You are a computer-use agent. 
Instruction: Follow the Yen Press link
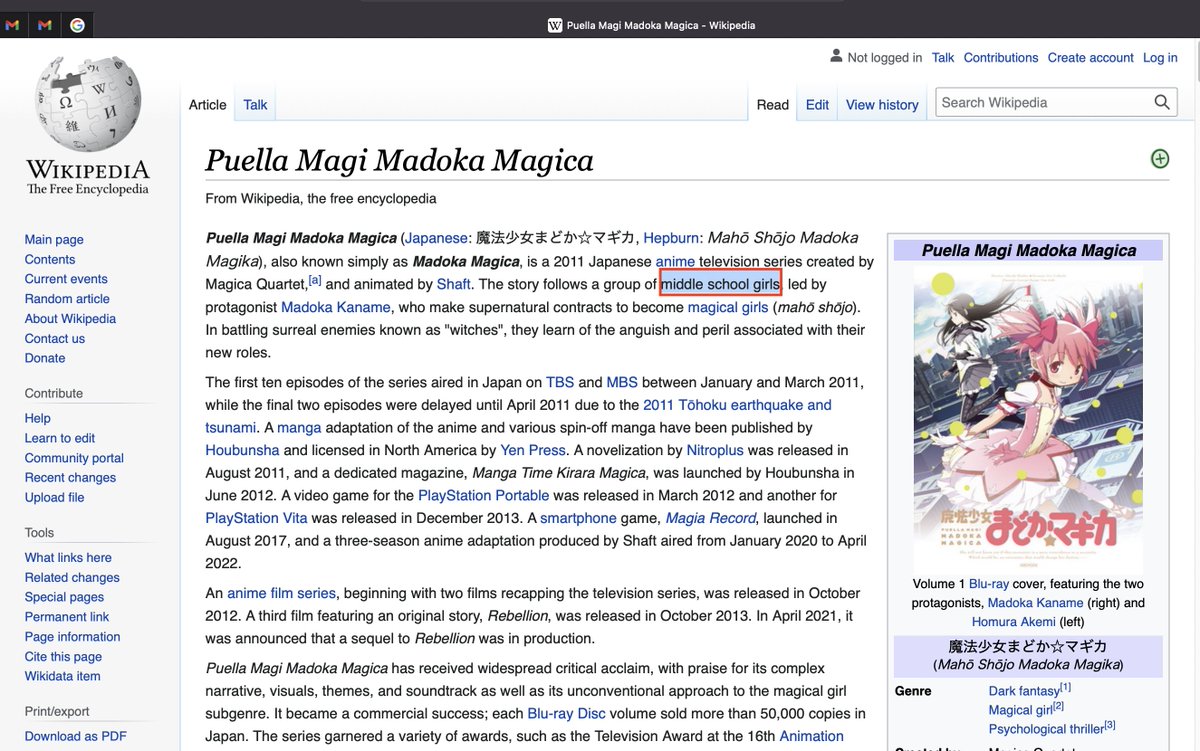click(533, 450)
